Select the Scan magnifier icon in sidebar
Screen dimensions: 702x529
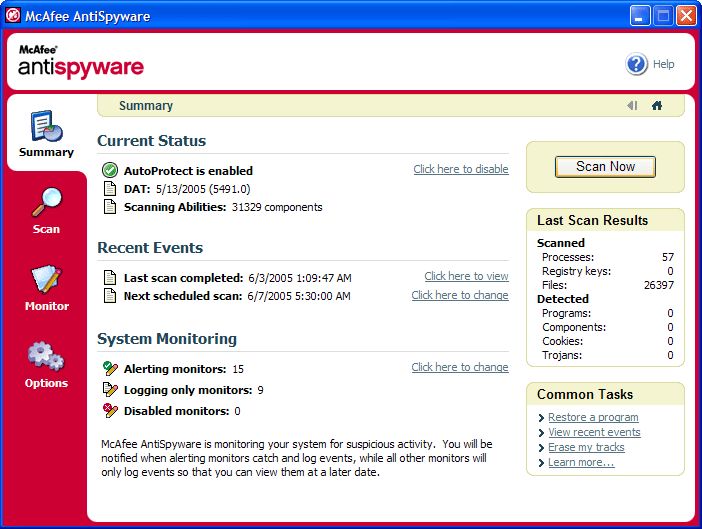[x=46, y=203]
